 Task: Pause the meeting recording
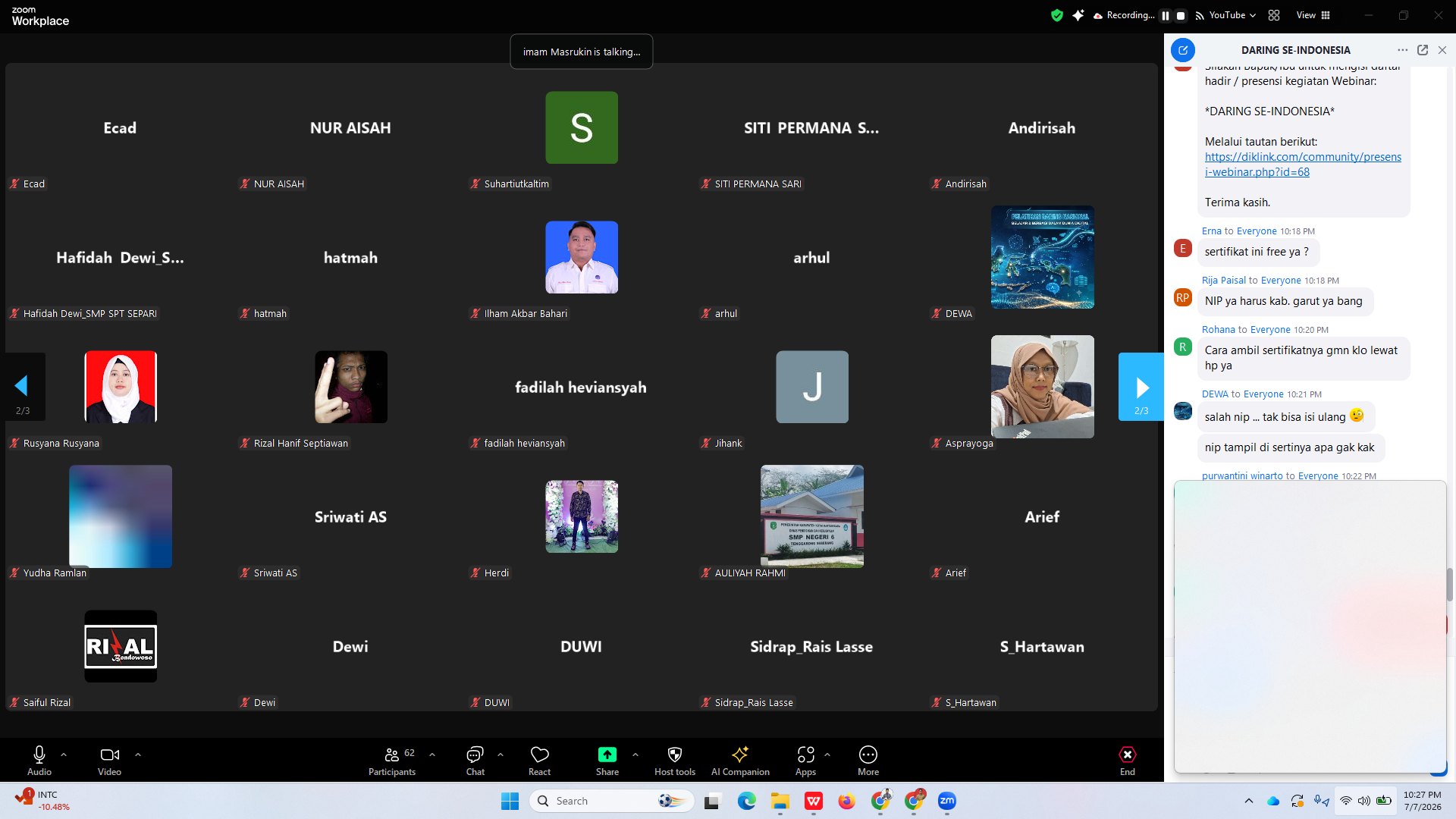(1166, 15)
